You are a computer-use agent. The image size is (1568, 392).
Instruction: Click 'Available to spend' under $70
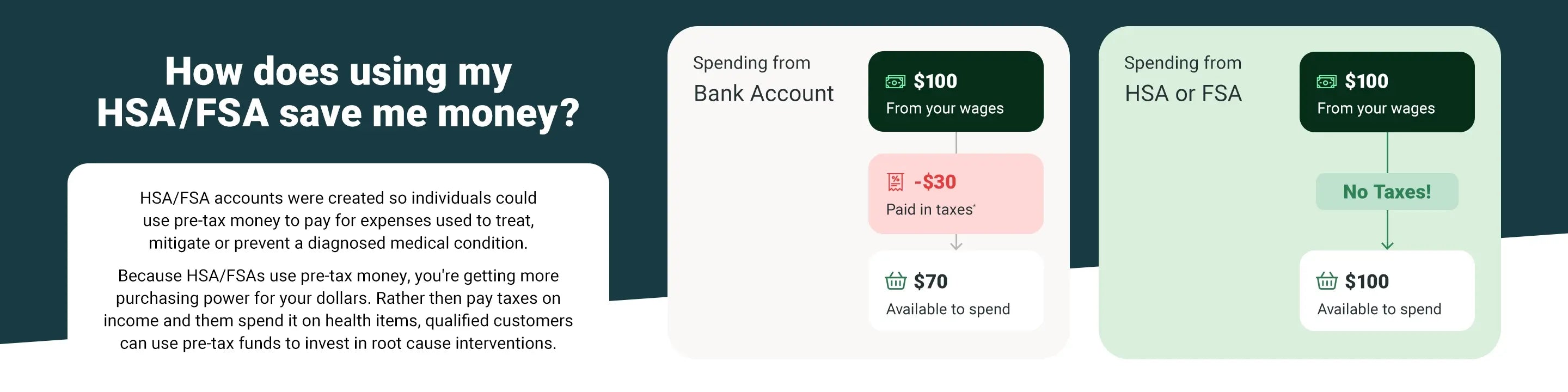point(948,309)
